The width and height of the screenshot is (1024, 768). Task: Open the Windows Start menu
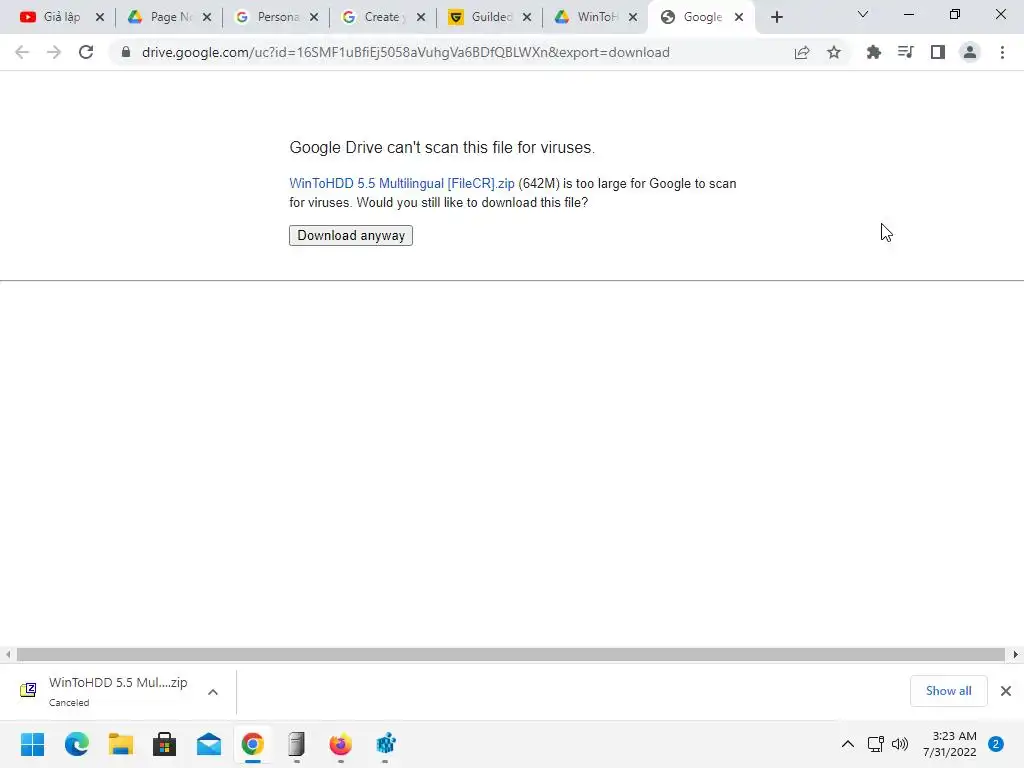click(33, 744)
